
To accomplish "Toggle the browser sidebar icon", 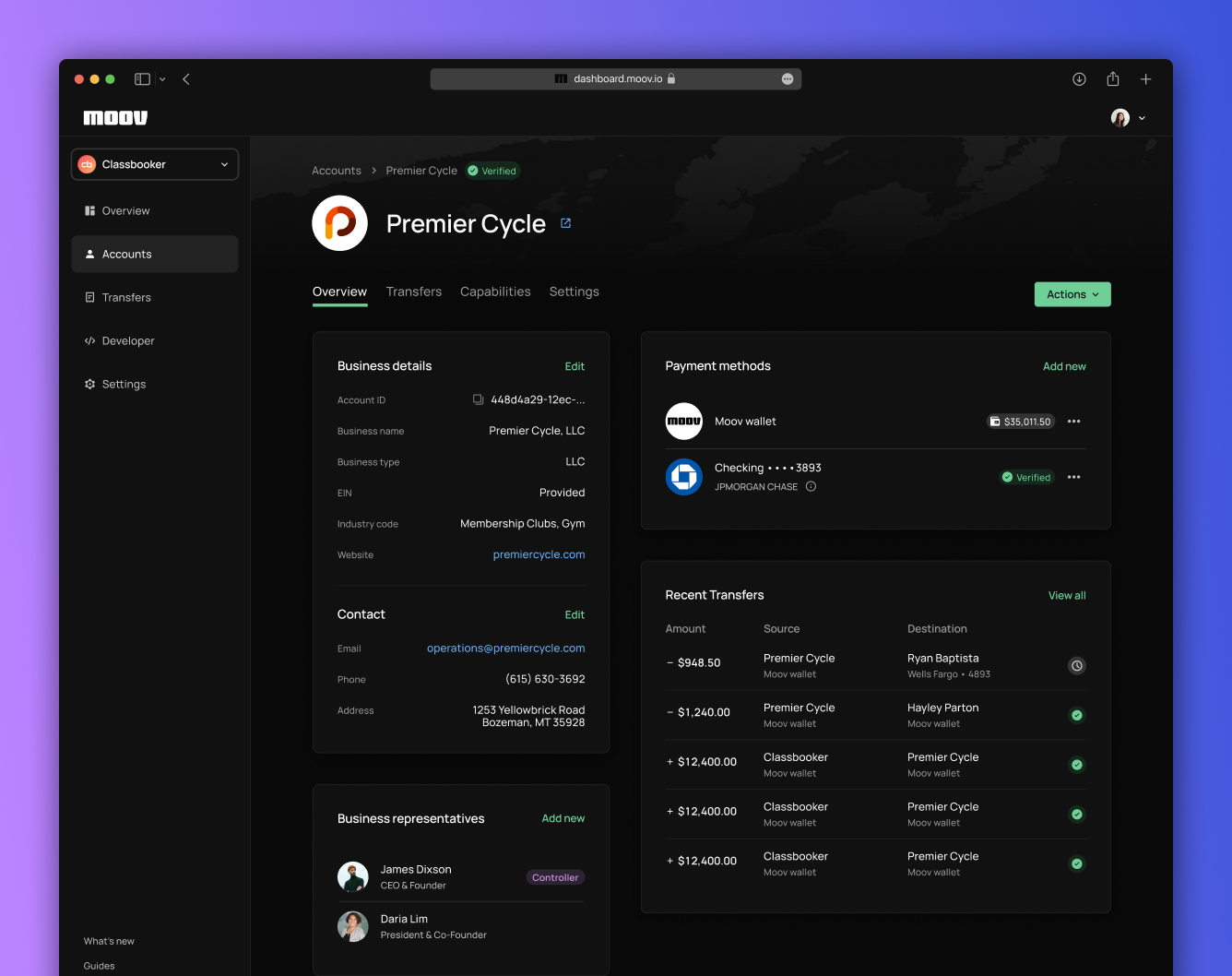I will point(142,79).
